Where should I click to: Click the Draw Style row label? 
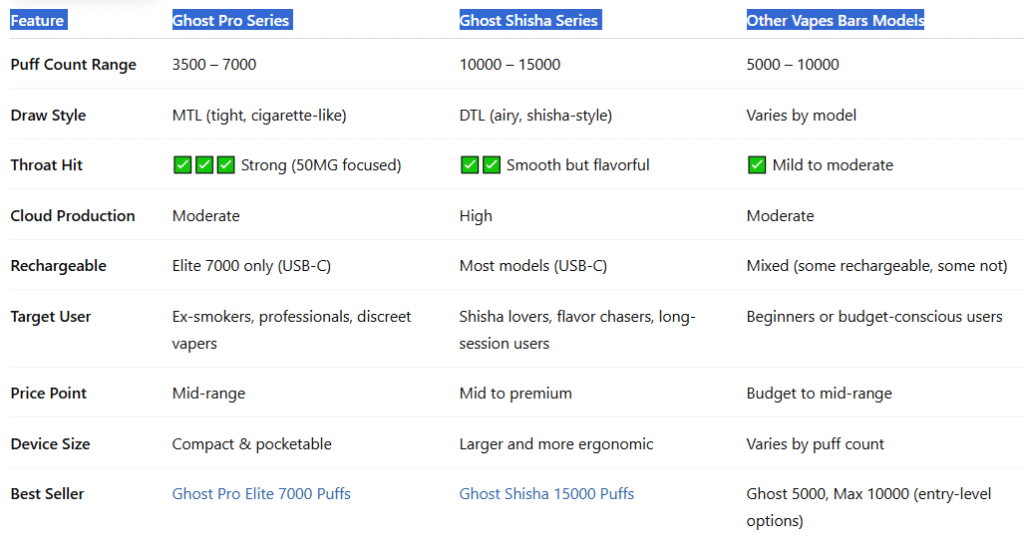pos(48,116)
